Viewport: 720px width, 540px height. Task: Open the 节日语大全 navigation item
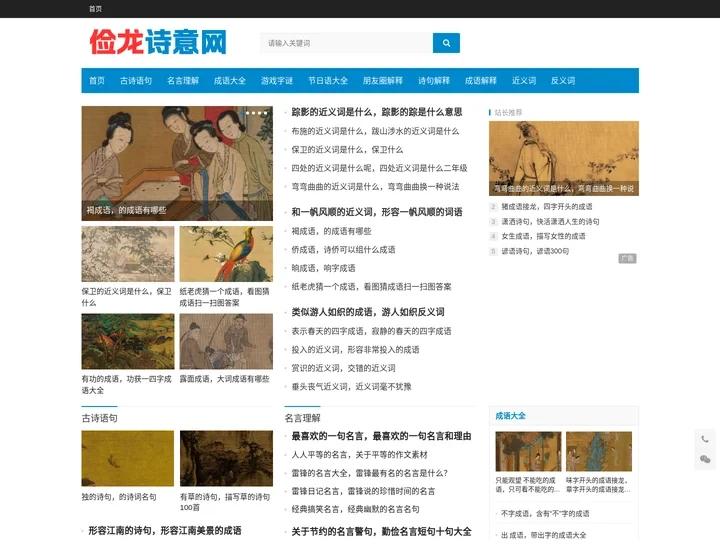pyautogui.click(x=328, y=81)
